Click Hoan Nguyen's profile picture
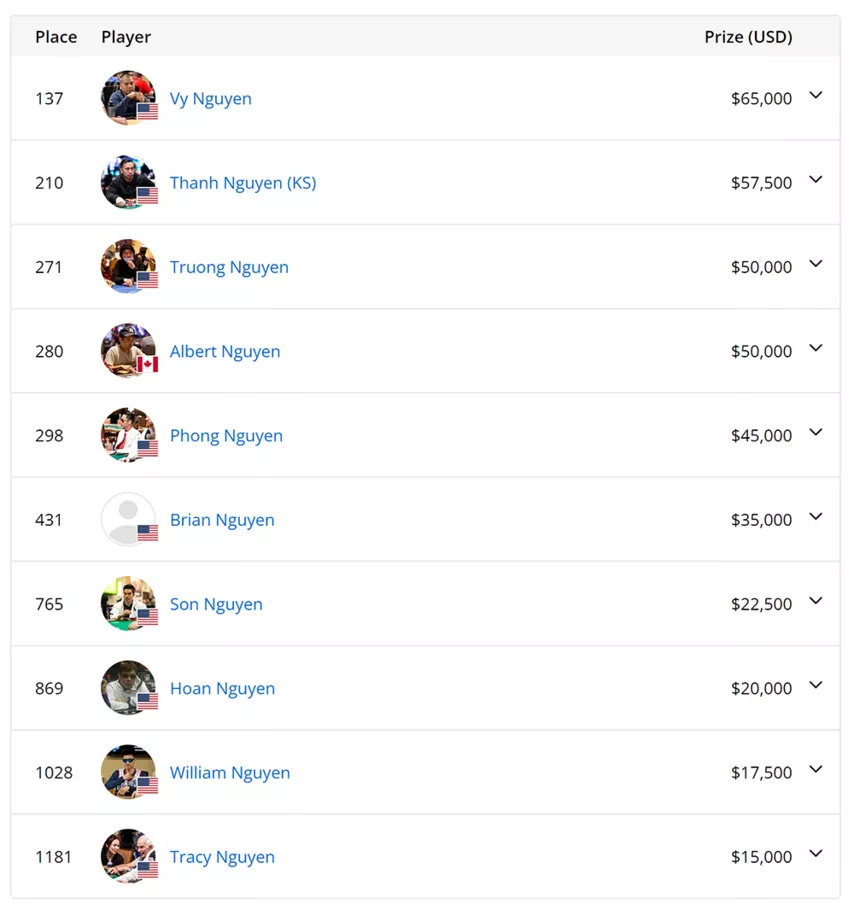This screenshot has width=854, height=915. click(x=128, y=688)
